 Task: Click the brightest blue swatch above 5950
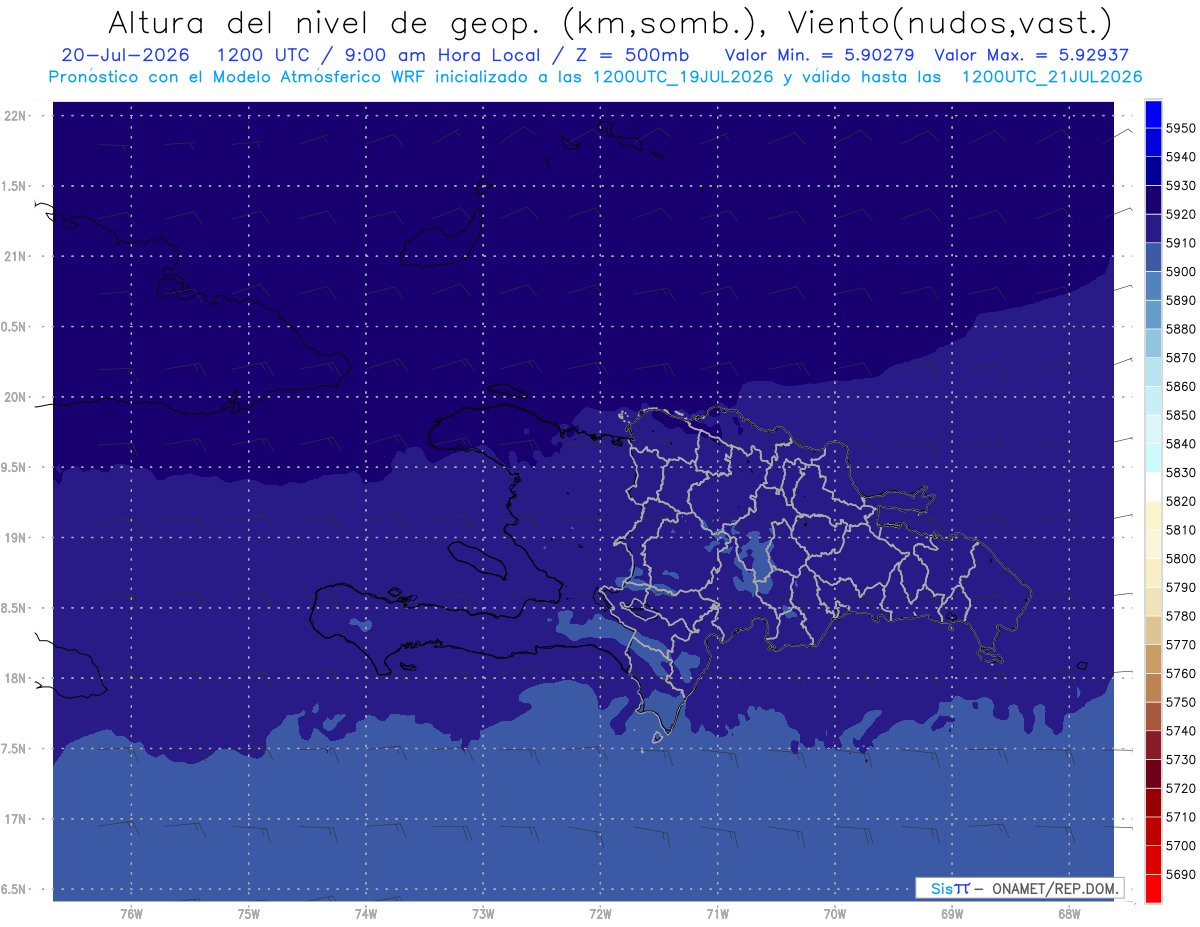[1152, 114]
